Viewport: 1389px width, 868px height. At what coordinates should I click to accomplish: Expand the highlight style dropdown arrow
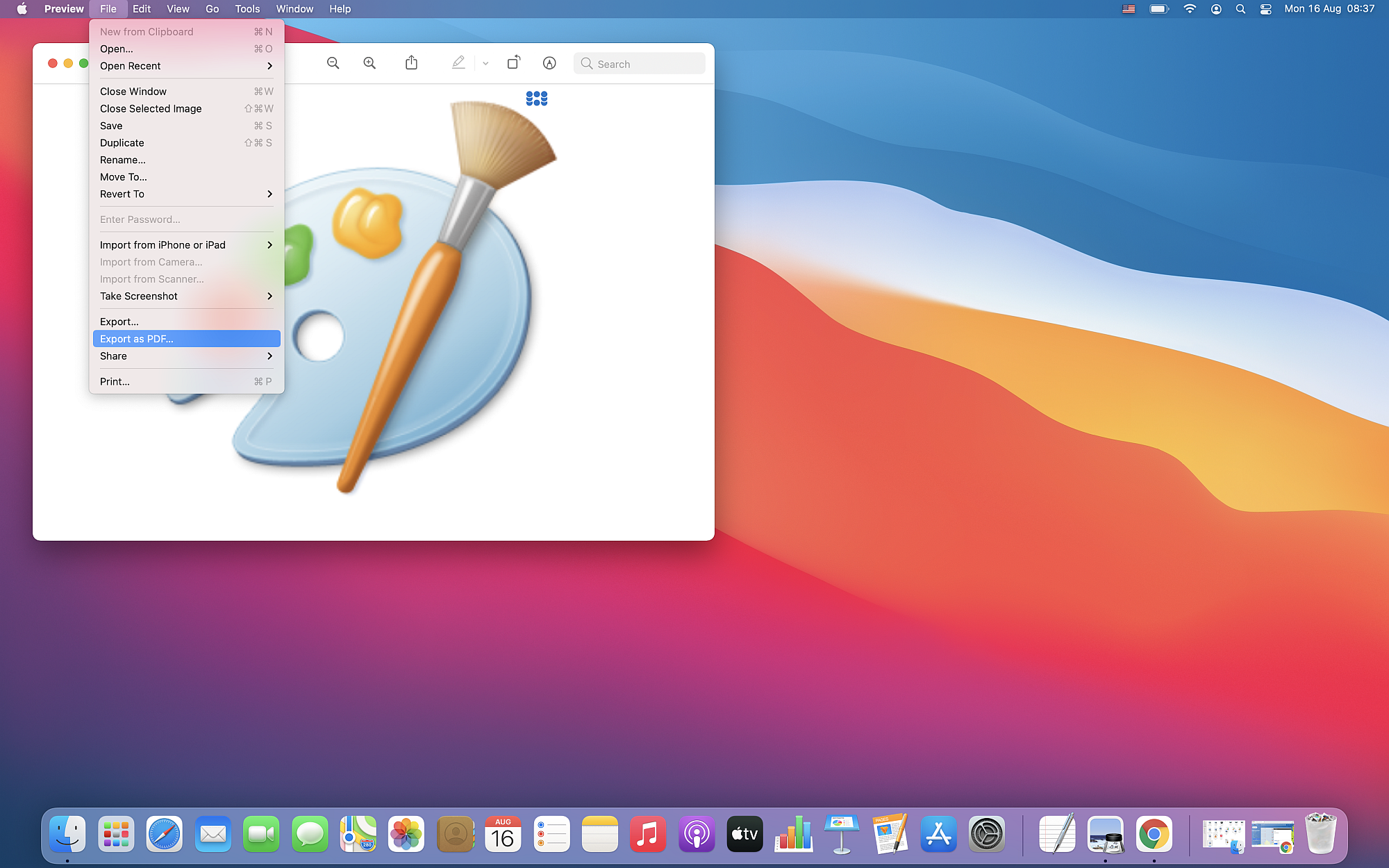tap(485, 63)
